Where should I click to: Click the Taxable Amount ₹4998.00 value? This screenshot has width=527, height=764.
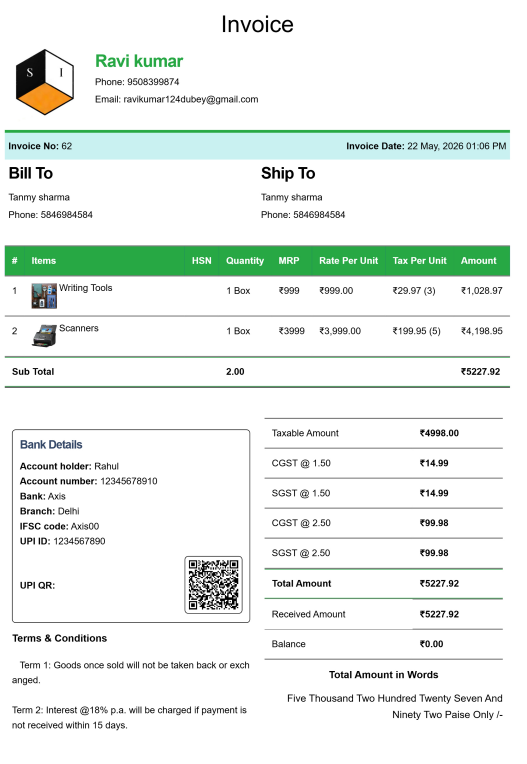coord(439,433)
